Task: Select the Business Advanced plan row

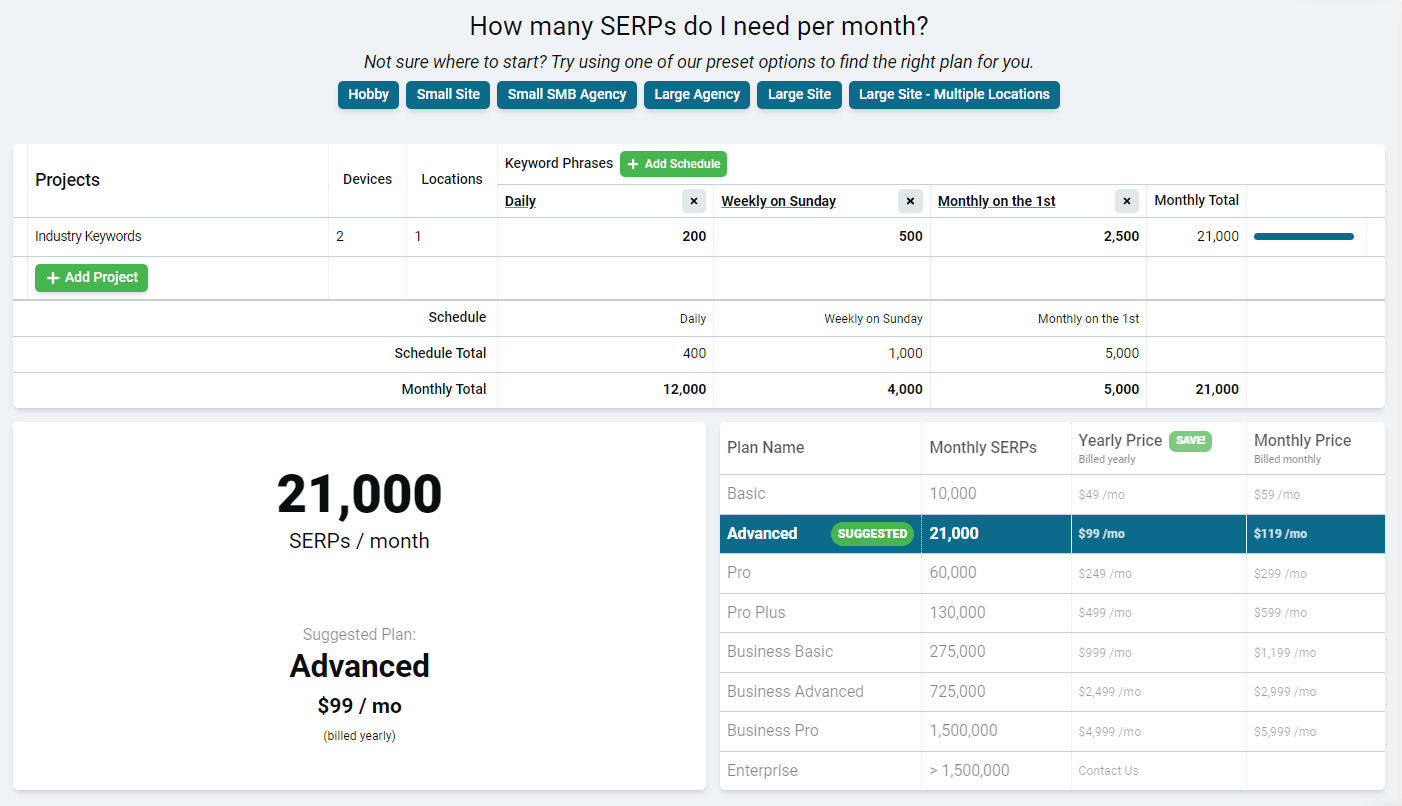Action: click(x=1052, y=692)
